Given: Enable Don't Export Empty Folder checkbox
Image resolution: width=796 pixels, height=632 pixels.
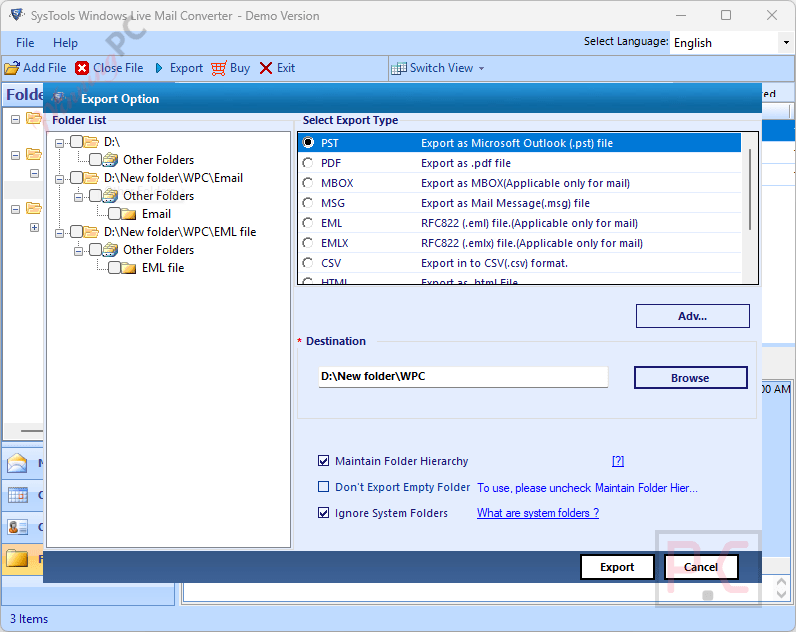Looking at the screenshot, I should (x=323, y=487).
